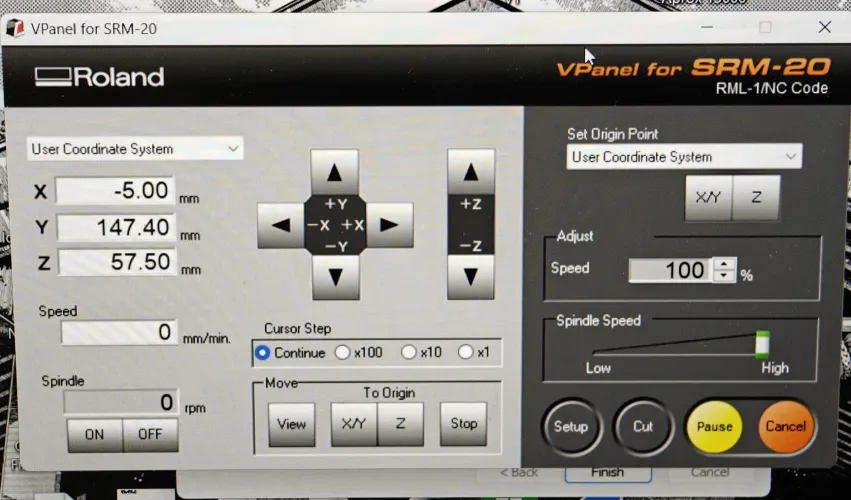The image size is (851, 500).
Task: Click the Speed mm/min readout field
Action: point(119,332)
